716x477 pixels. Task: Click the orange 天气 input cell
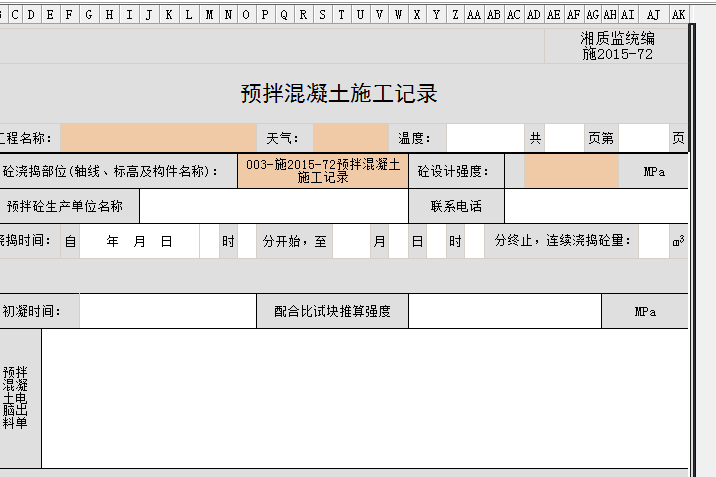350,138
